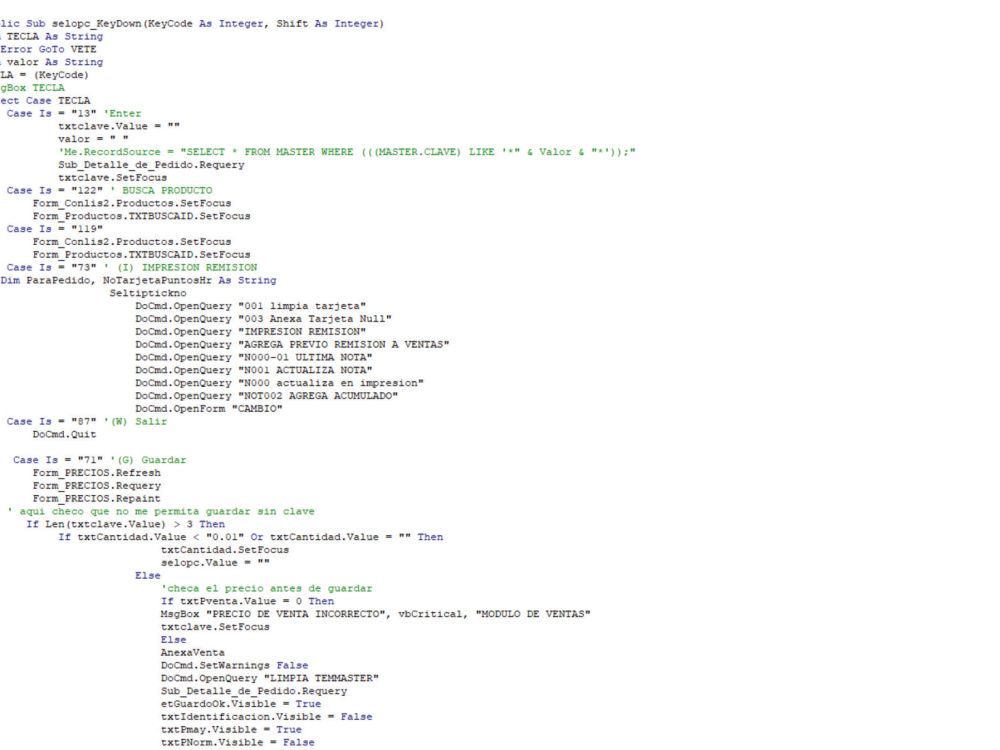Click "AGREGA PREVIO REMISION A VENTAS" query line
This screenshot has height=750, width=1000.
(x=292, y=344)
